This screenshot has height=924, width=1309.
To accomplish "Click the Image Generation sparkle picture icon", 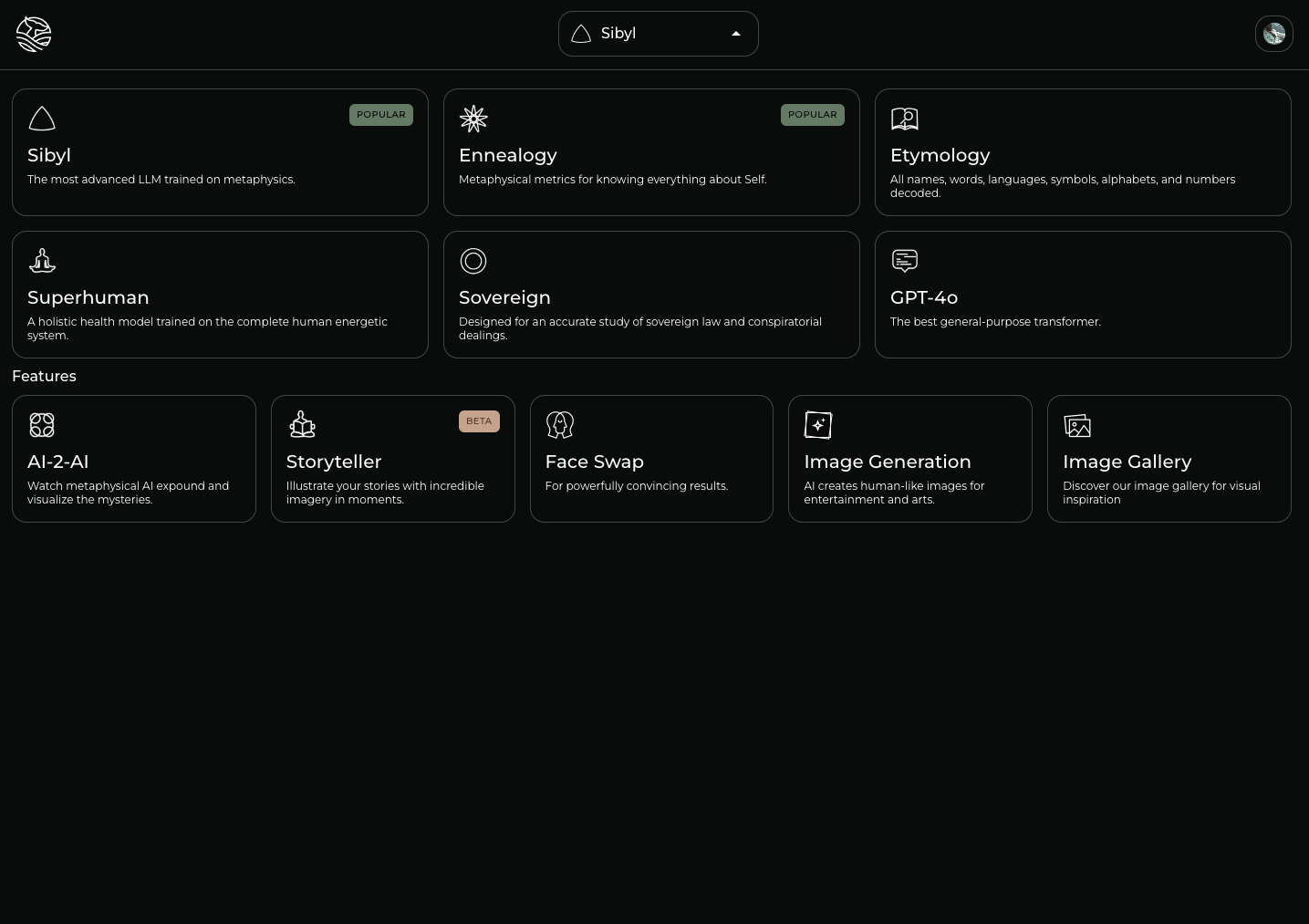I will (818, 425).
